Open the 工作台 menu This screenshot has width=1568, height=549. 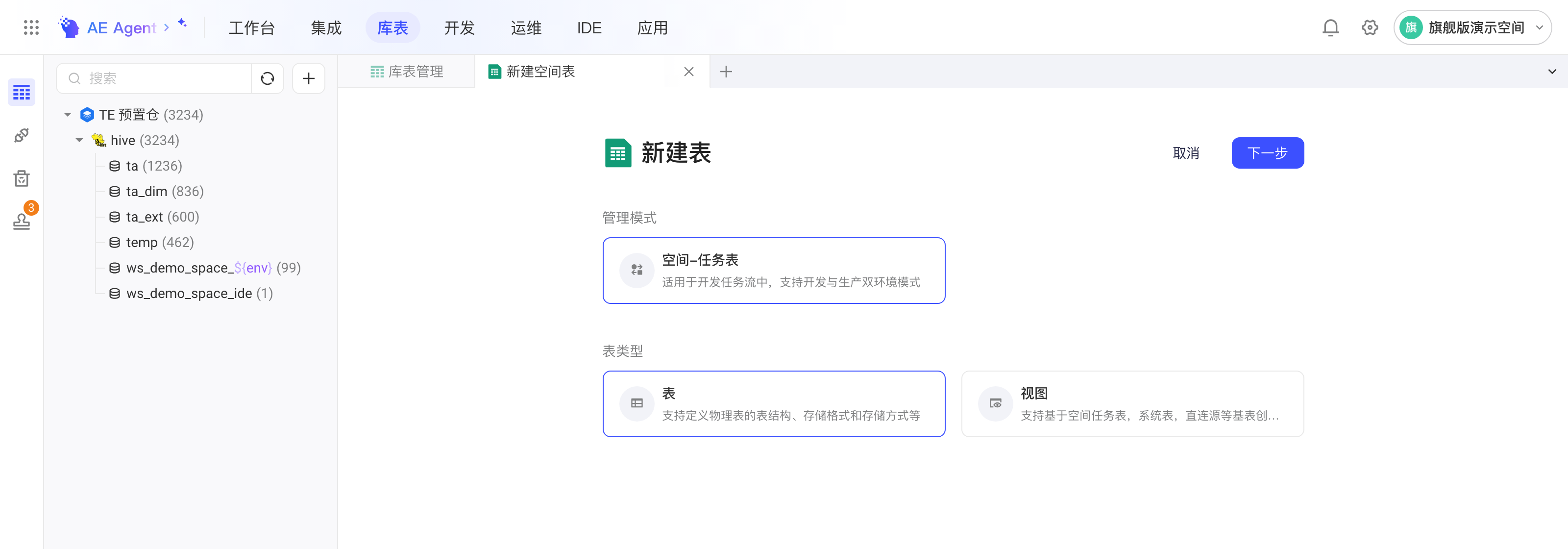pyautogui.click(x=252, y=28)
